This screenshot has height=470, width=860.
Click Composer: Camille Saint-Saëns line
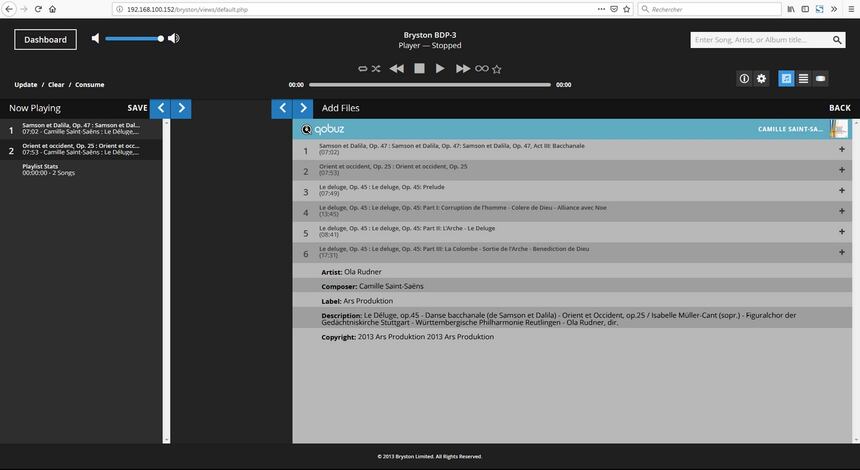[572, 286]
